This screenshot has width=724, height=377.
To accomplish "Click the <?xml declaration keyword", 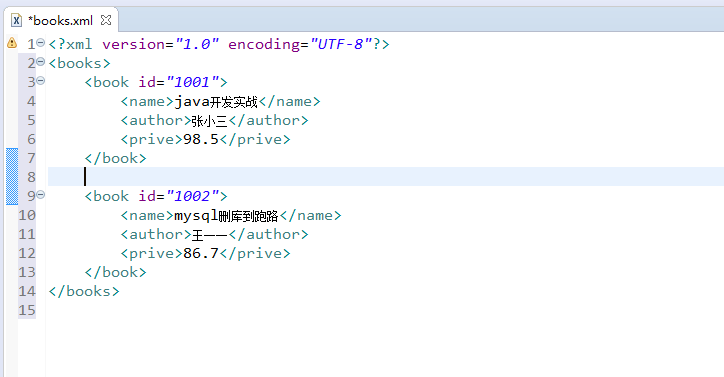I will [x=70, y=44].
